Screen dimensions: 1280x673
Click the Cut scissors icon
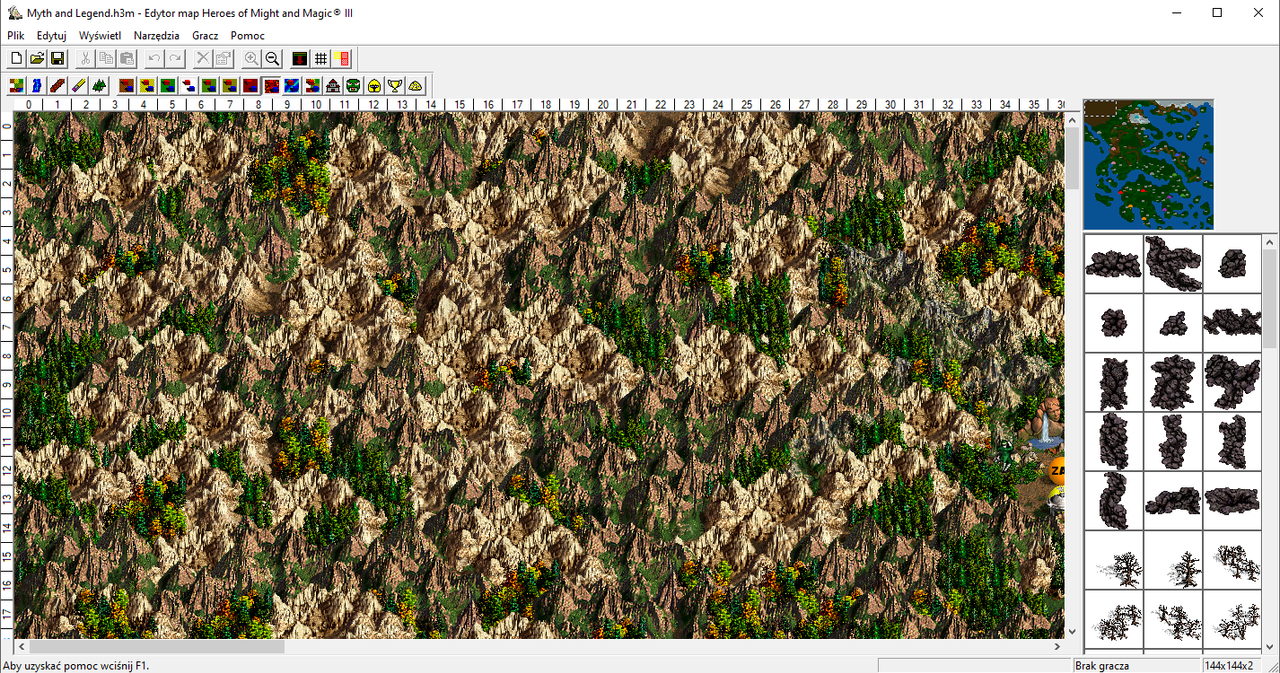(x=85, y=59)
